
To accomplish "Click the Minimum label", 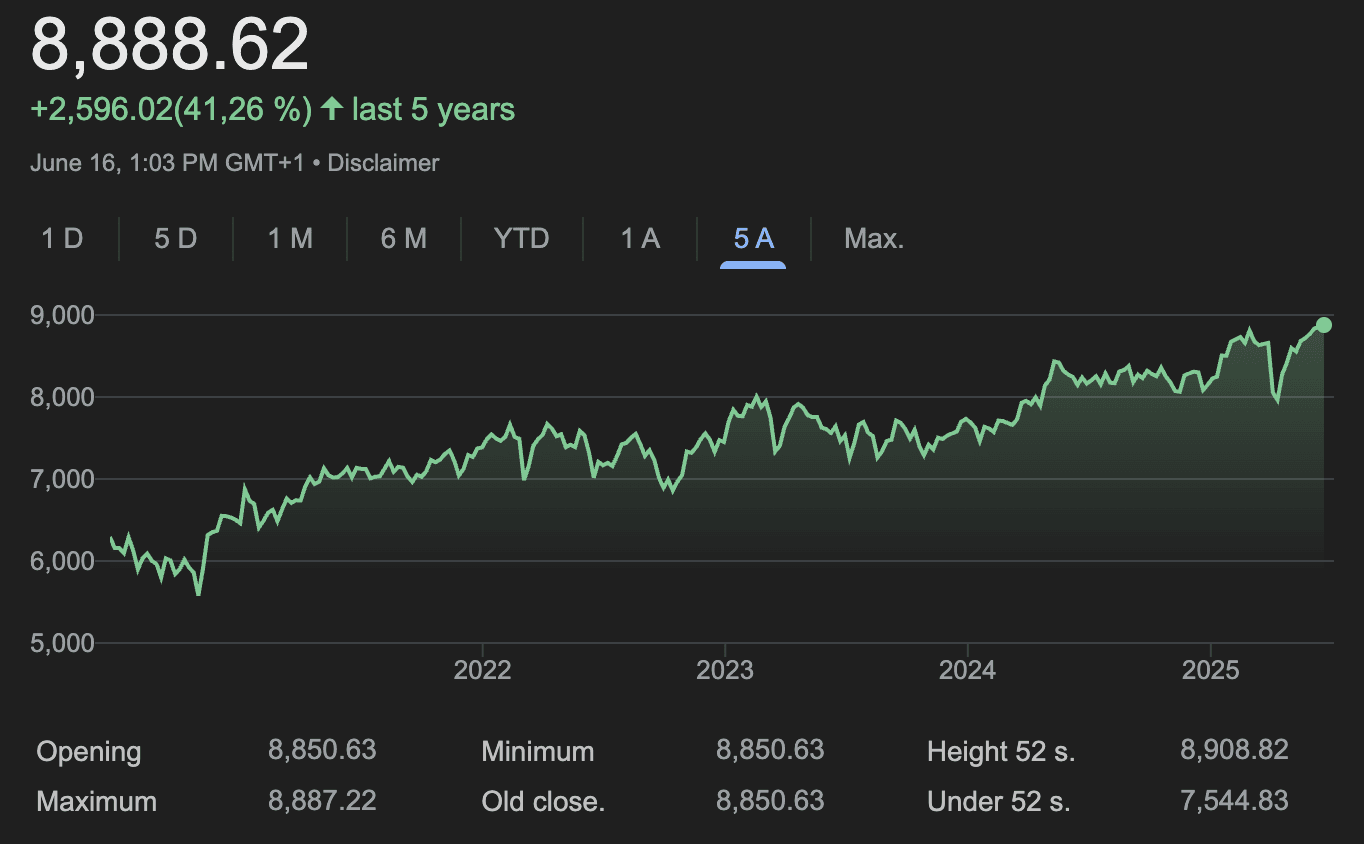I will pyautogui.click(x=538, y=752).
